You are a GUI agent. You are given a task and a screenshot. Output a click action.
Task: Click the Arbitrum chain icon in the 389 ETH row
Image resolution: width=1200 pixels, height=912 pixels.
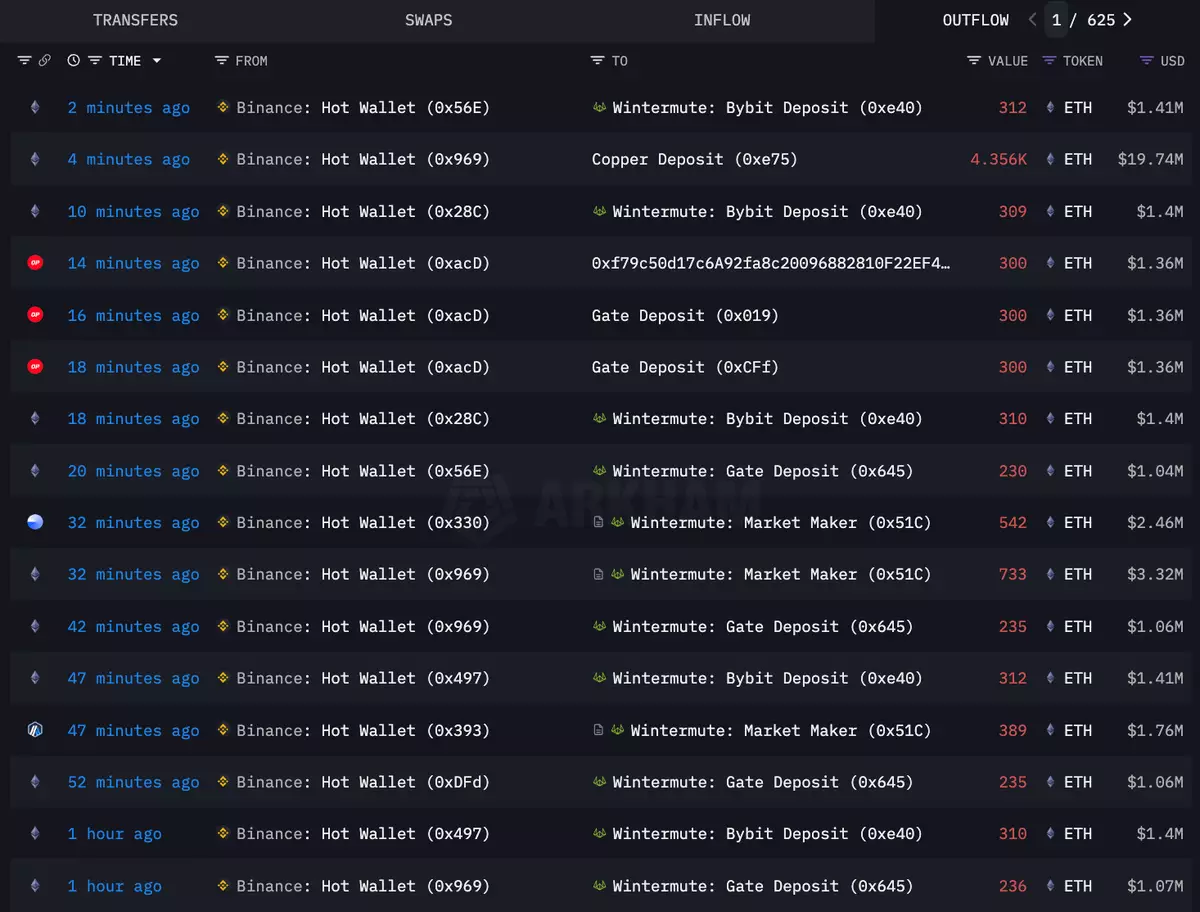click(x=35, y=730)
